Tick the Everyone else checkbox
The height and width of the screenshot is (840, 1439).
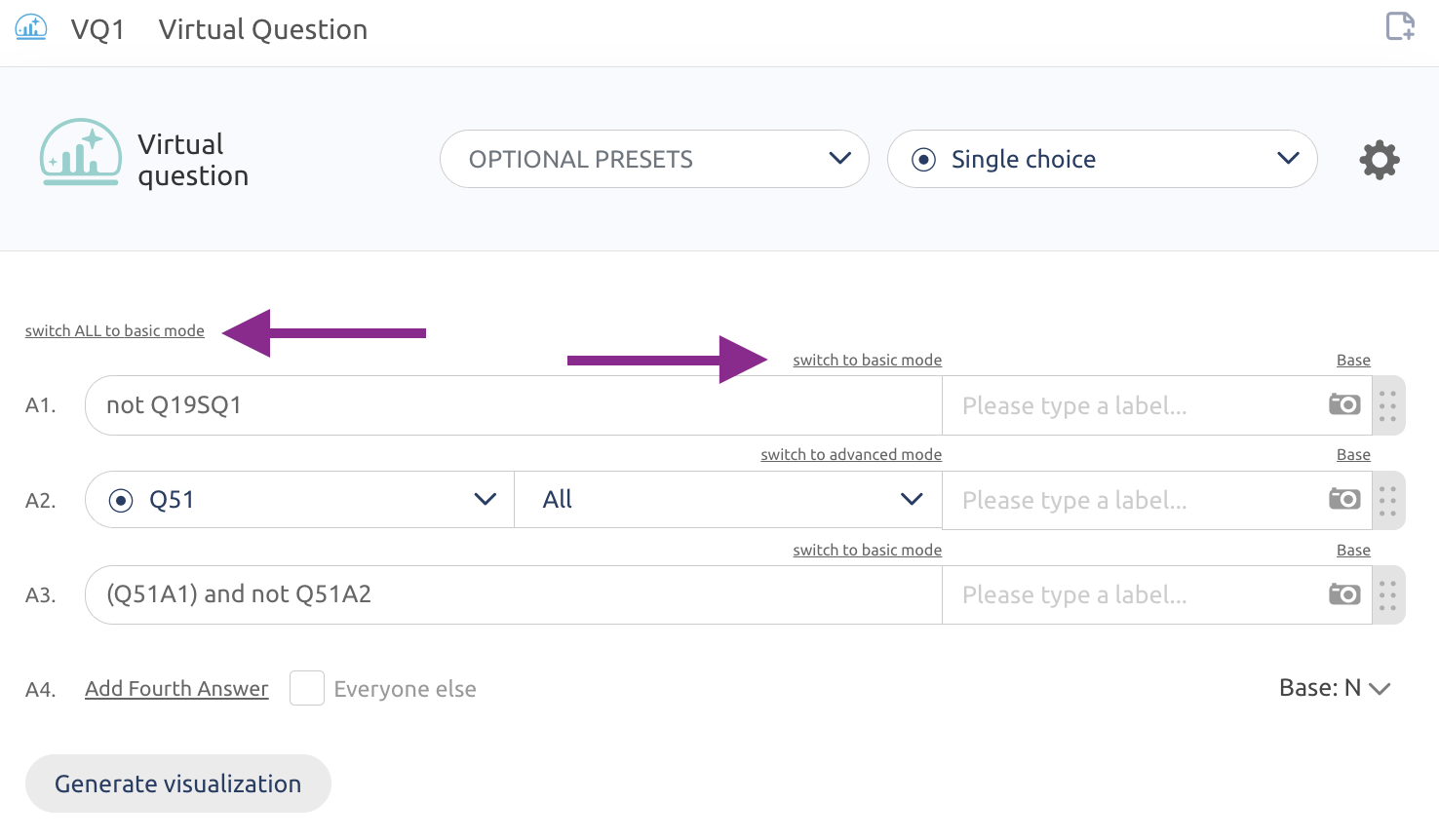click(x=307, y=688)
